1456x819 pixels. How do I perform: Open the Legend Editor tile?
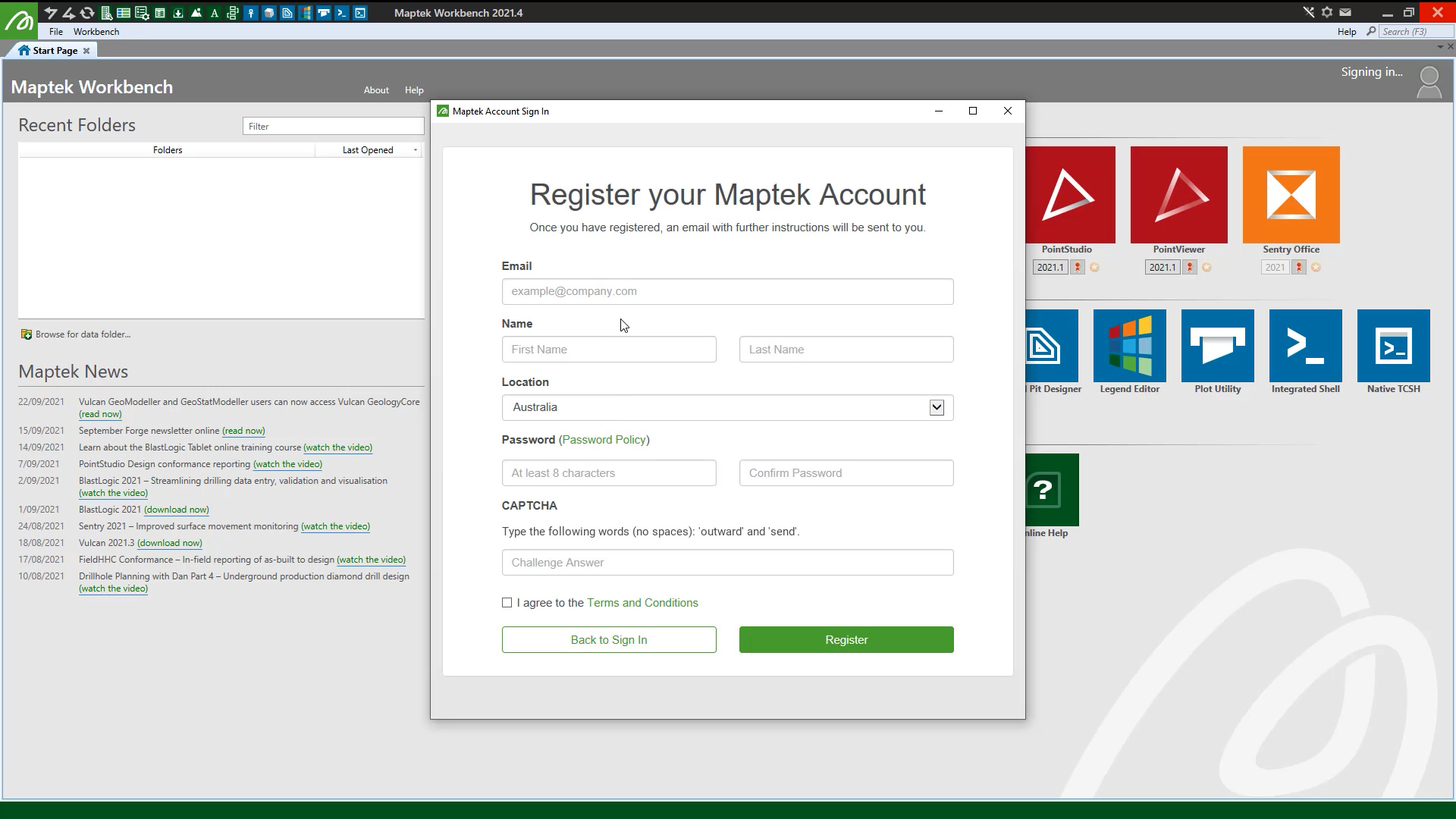tap(1129, 346)
